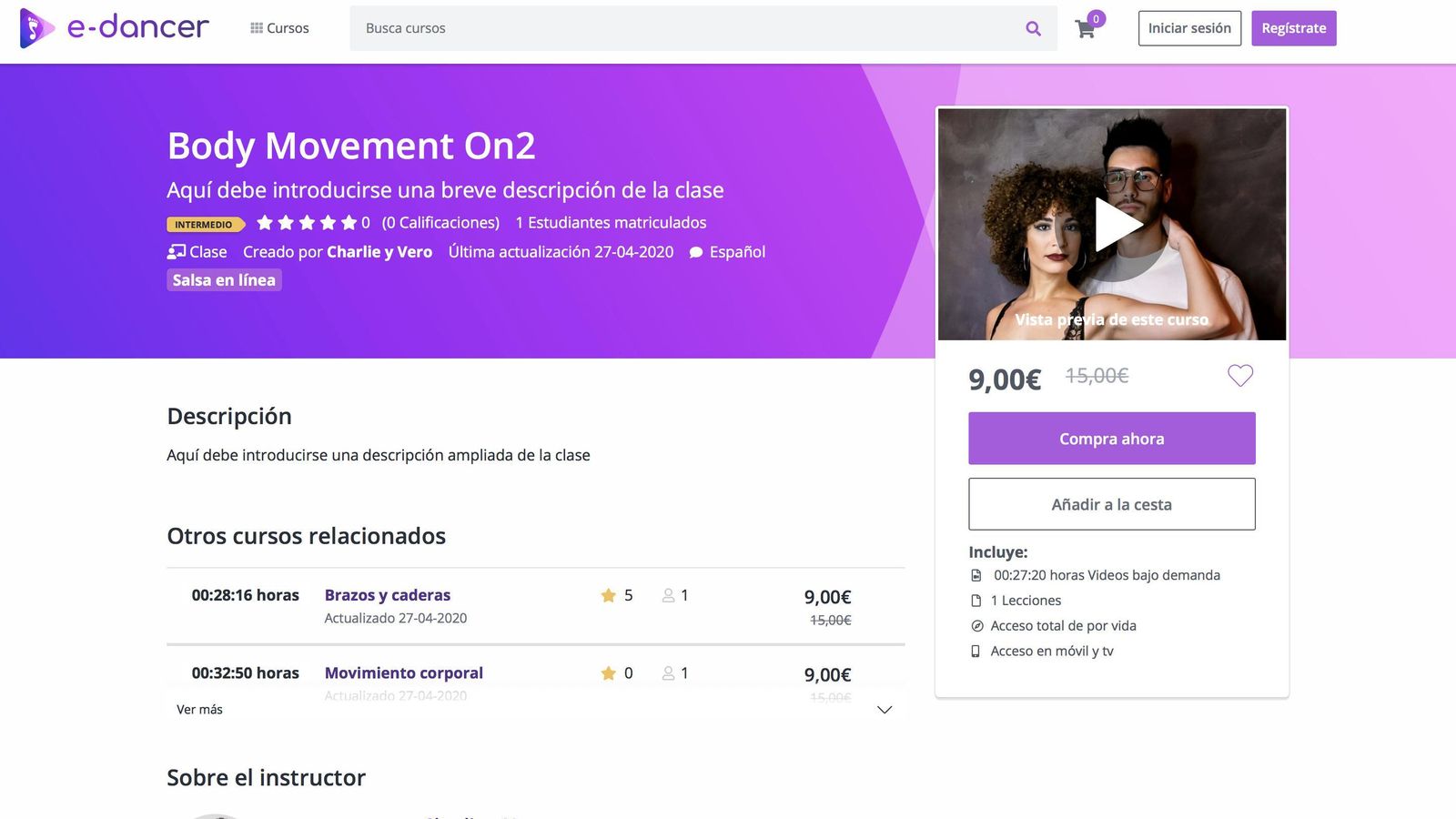Toggle the Salsa en línea category tag
The width and height of the screenshot is (1456, 819).
(224, 279)
